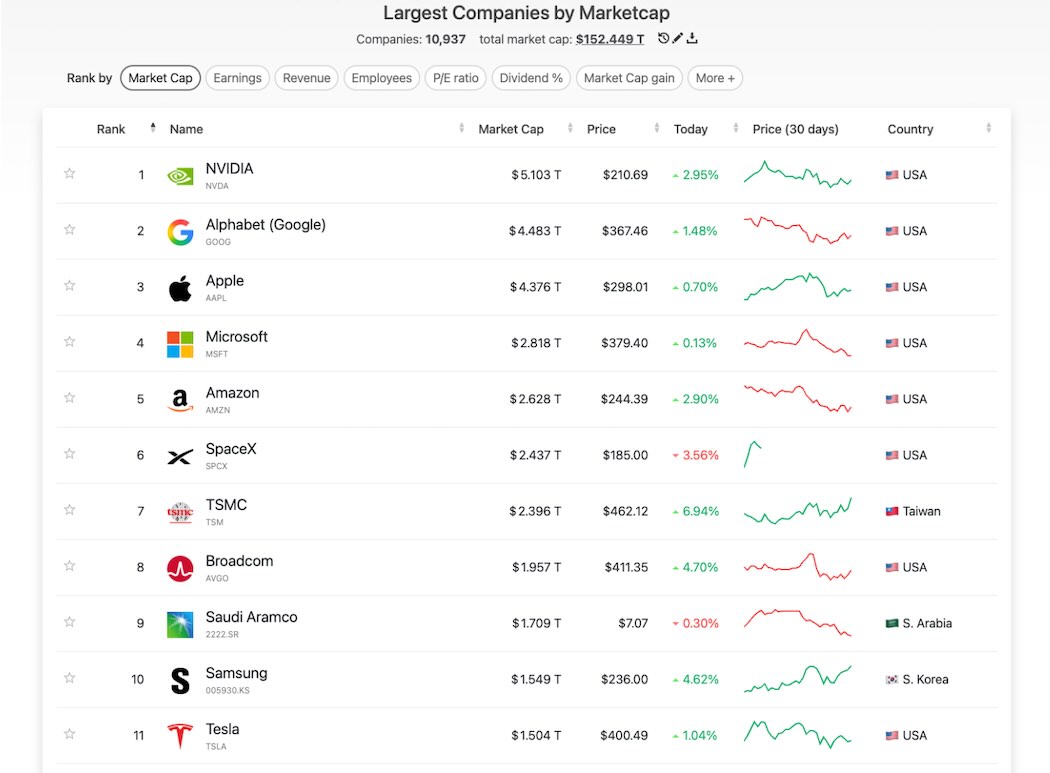Image resolution: width=1050 pixels, height=773 pixels.
Task: Click Microsoft's $2.818 T market cap
Action: 536,343
